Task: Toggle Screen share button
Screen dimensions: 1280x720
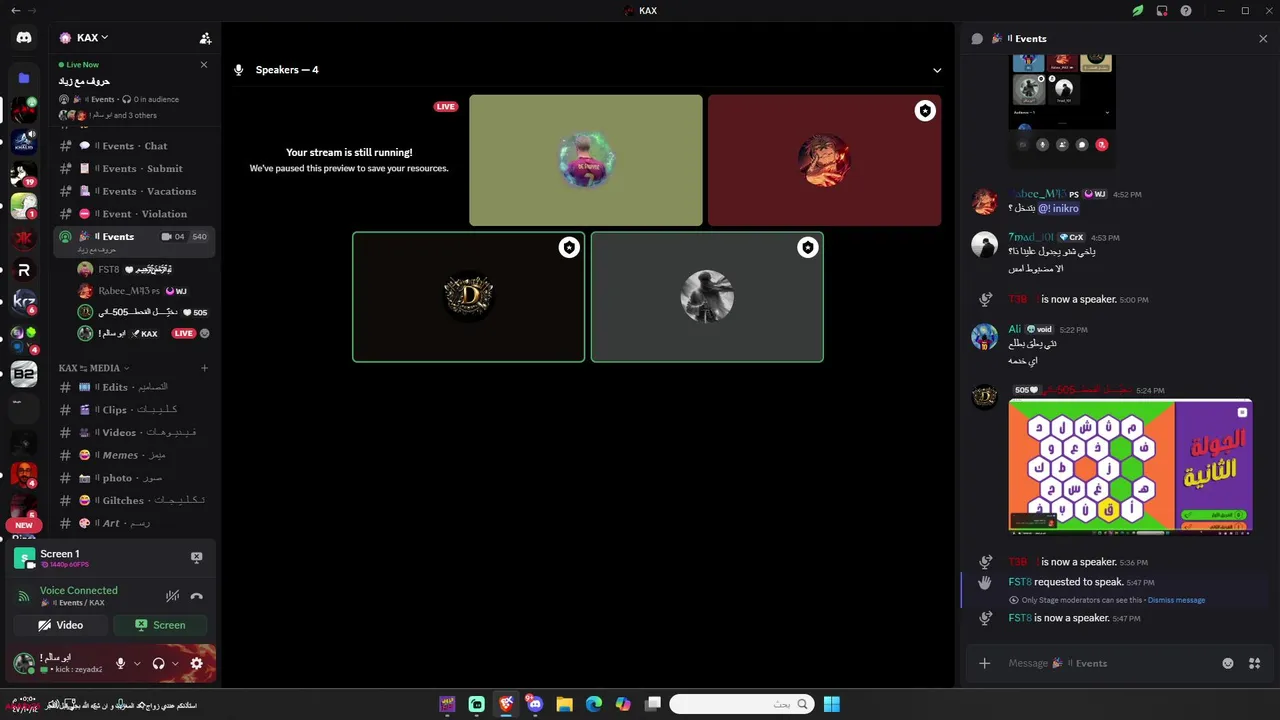Action: [160, 625]
